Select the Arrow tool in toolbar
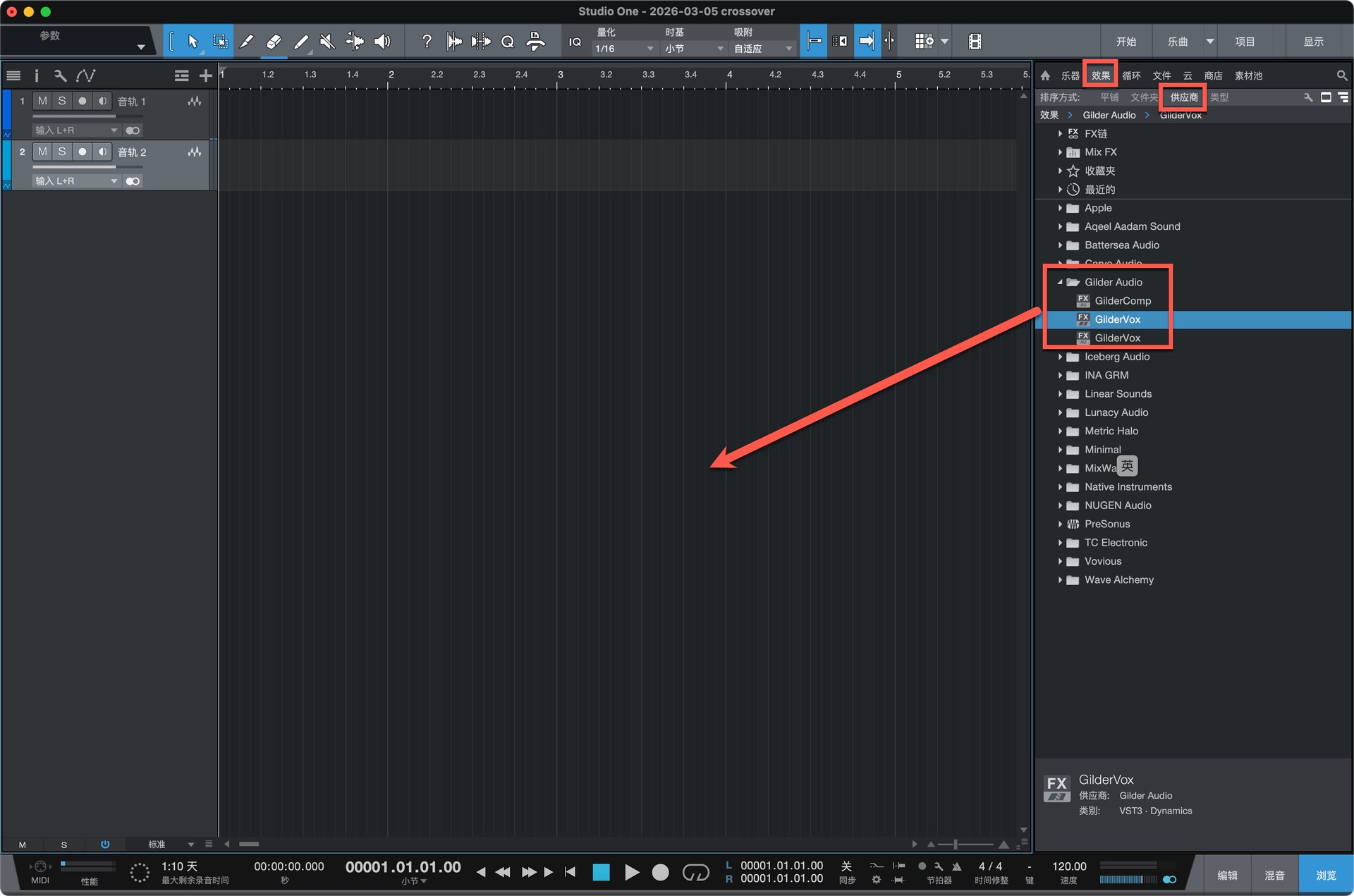This screenshot has width=1354, height=896. (193, 42)
